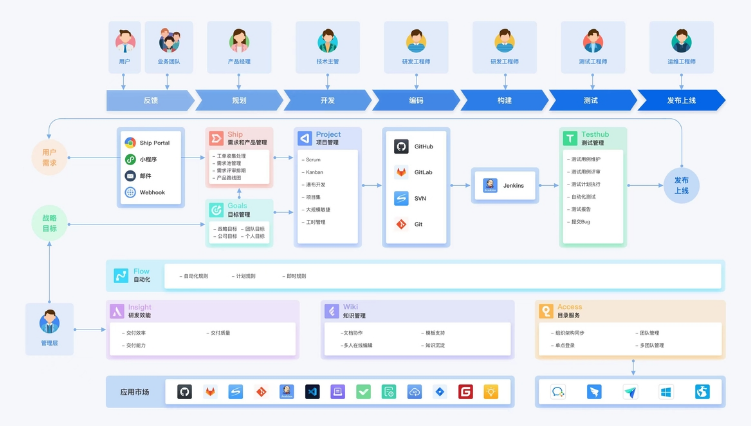This screenshot has width=751, height=426.
Task: Open the Ship module icon
Action: click(216, 138)
